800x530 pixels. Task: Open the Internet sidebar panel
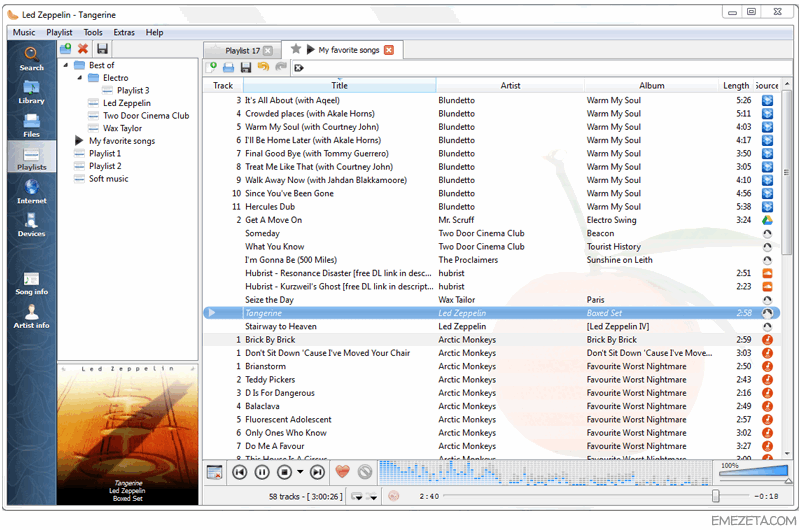click(31, 192)
